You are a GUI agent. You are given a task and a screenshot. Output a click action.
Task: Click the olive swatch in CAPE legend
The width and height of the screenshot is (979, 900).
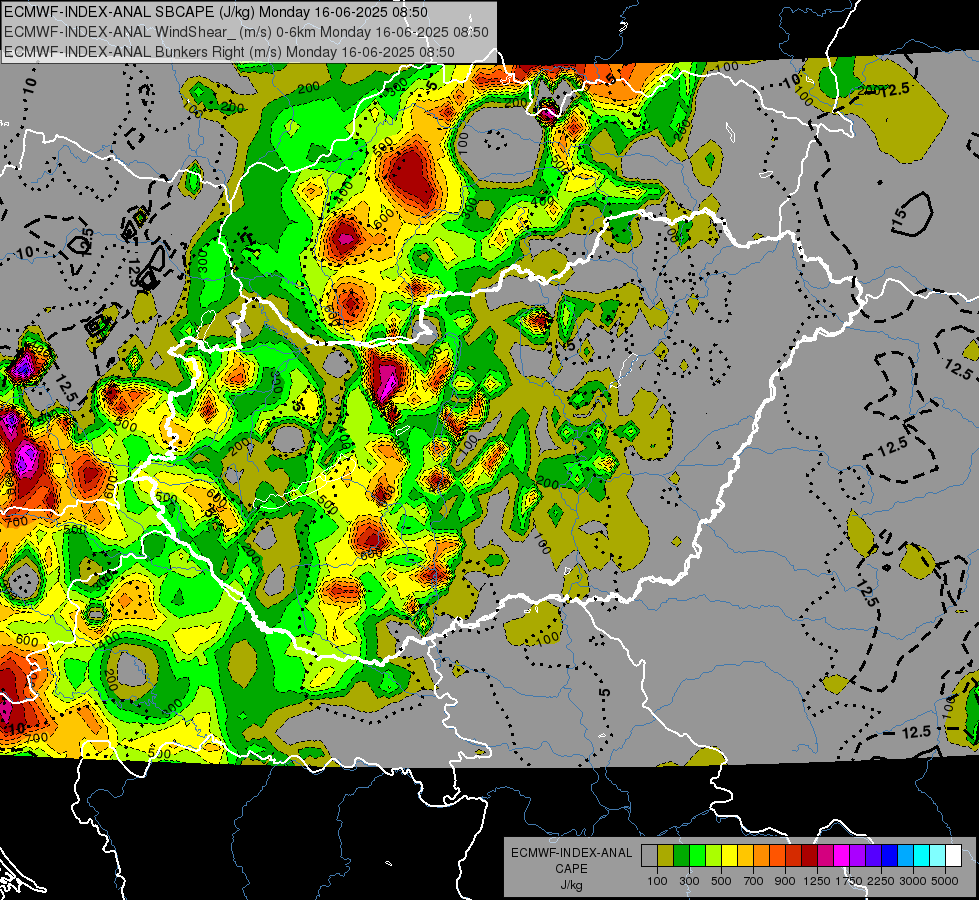666,856
